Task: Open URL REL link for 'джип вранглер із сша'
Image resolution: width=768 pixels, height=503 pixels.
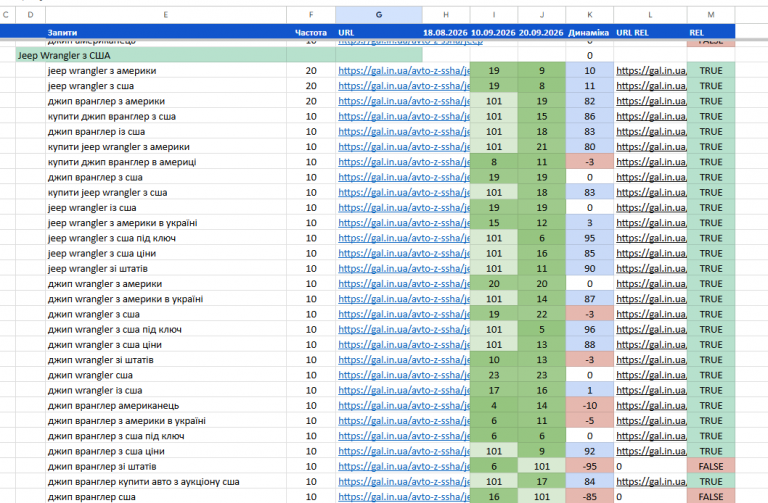Action: pos(651,131)
